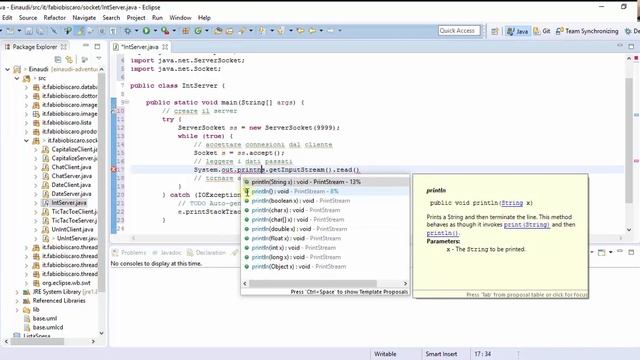Open the Run menu
This screenshot has height=360, width=640.
[157, 18]
